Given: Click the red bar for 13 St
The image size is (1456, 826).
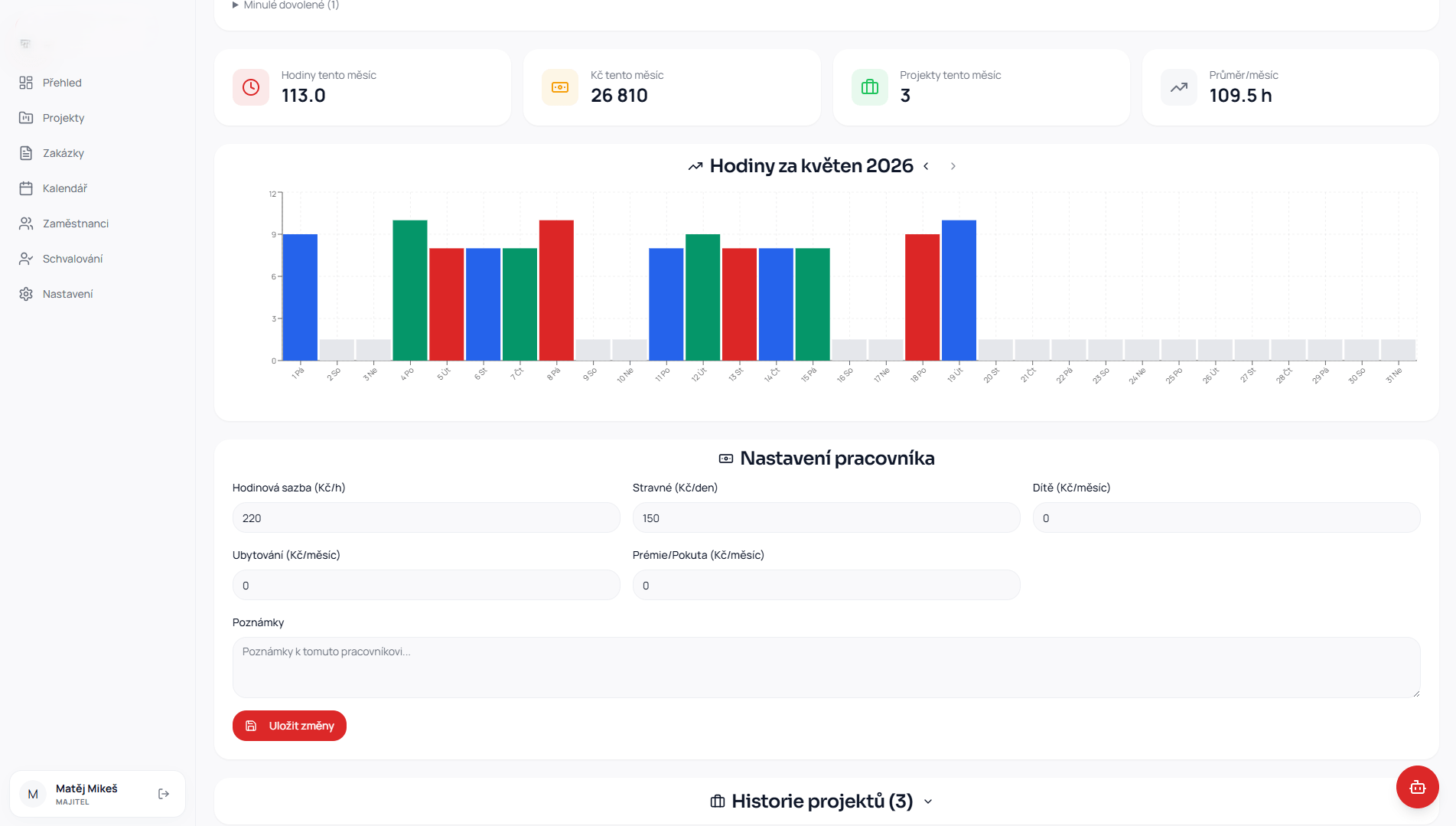Looking at the screenshot, I should [740, 304].
